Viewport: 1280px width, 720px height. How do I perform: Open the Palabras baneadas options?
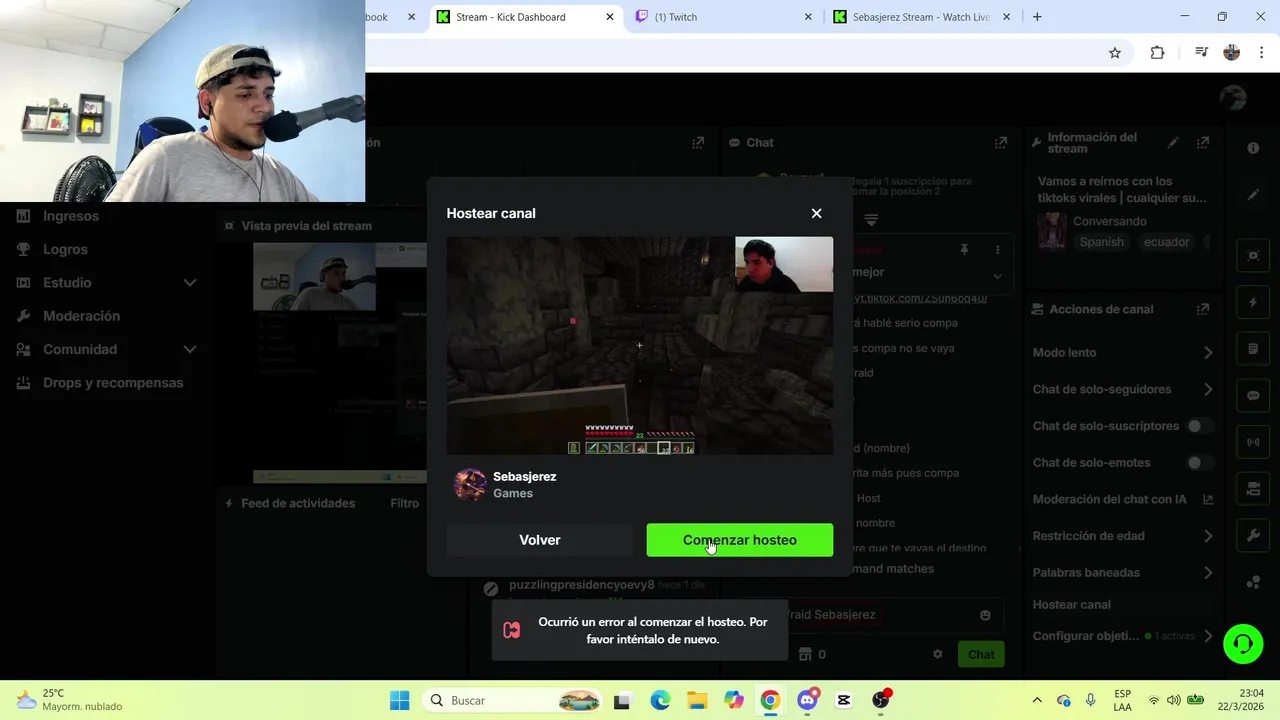(x=1123, y=573)
